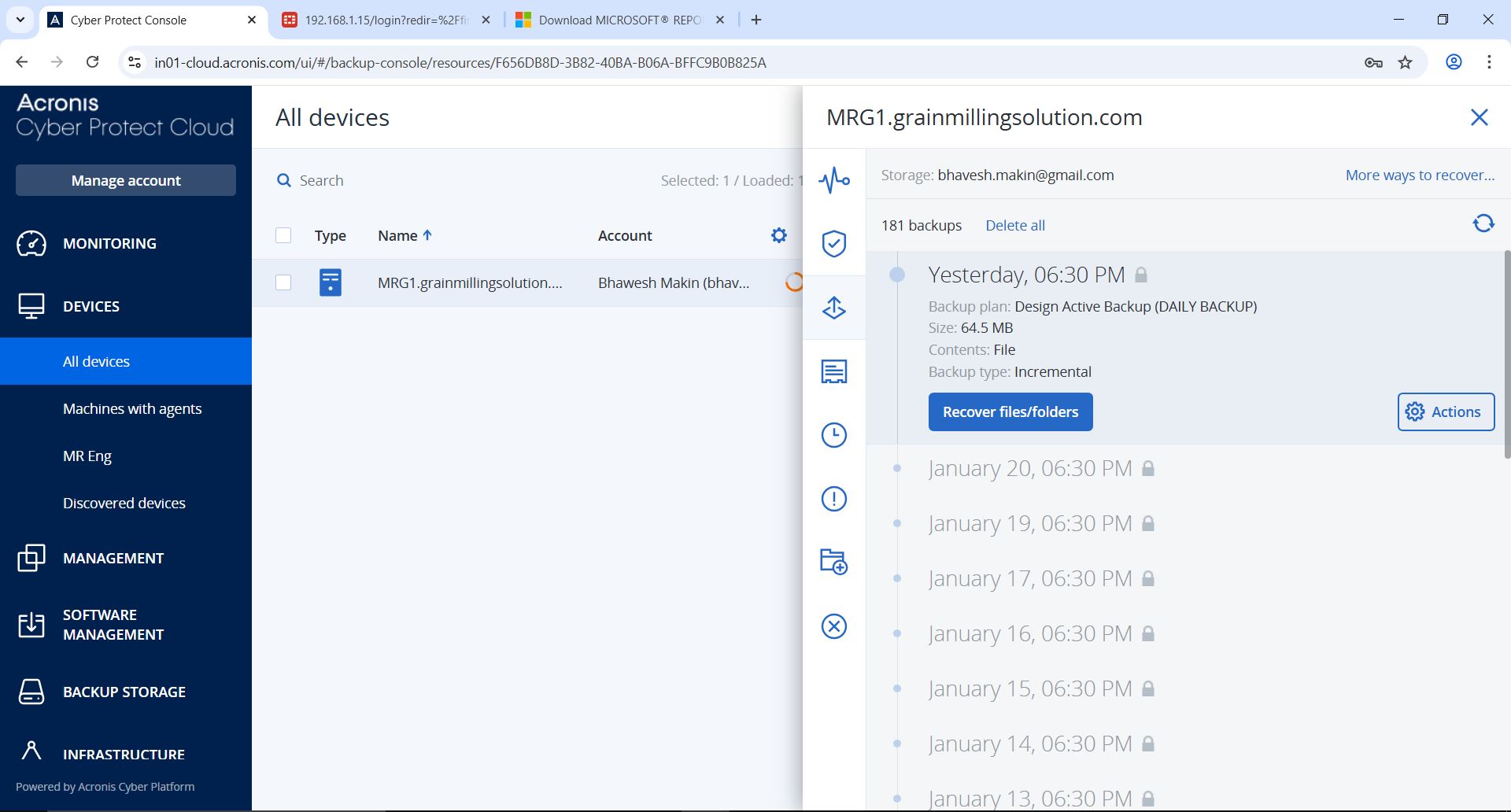Open the Chrome profile icon
This screenshot has width=1511, height=812.
(x=1454, y=62)
